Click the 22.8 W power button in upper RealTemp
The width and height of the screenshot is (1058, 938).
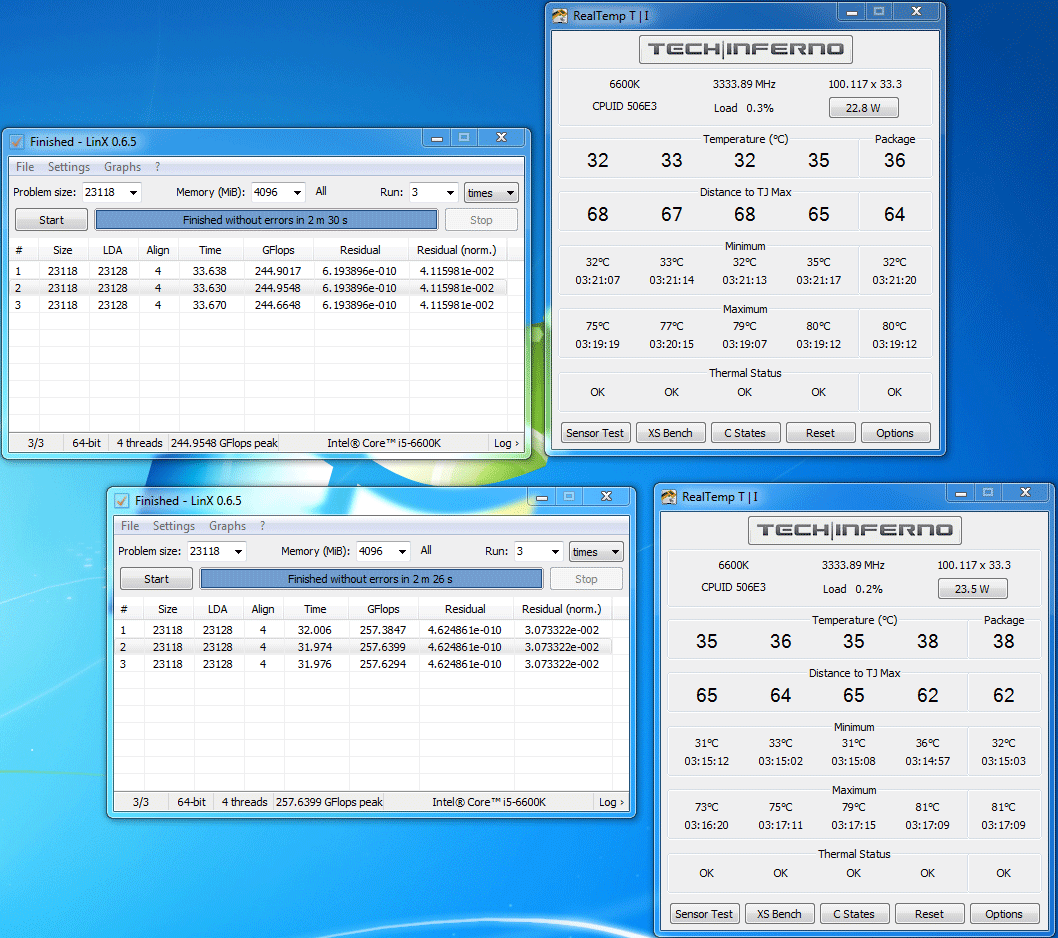pos(863,108)
